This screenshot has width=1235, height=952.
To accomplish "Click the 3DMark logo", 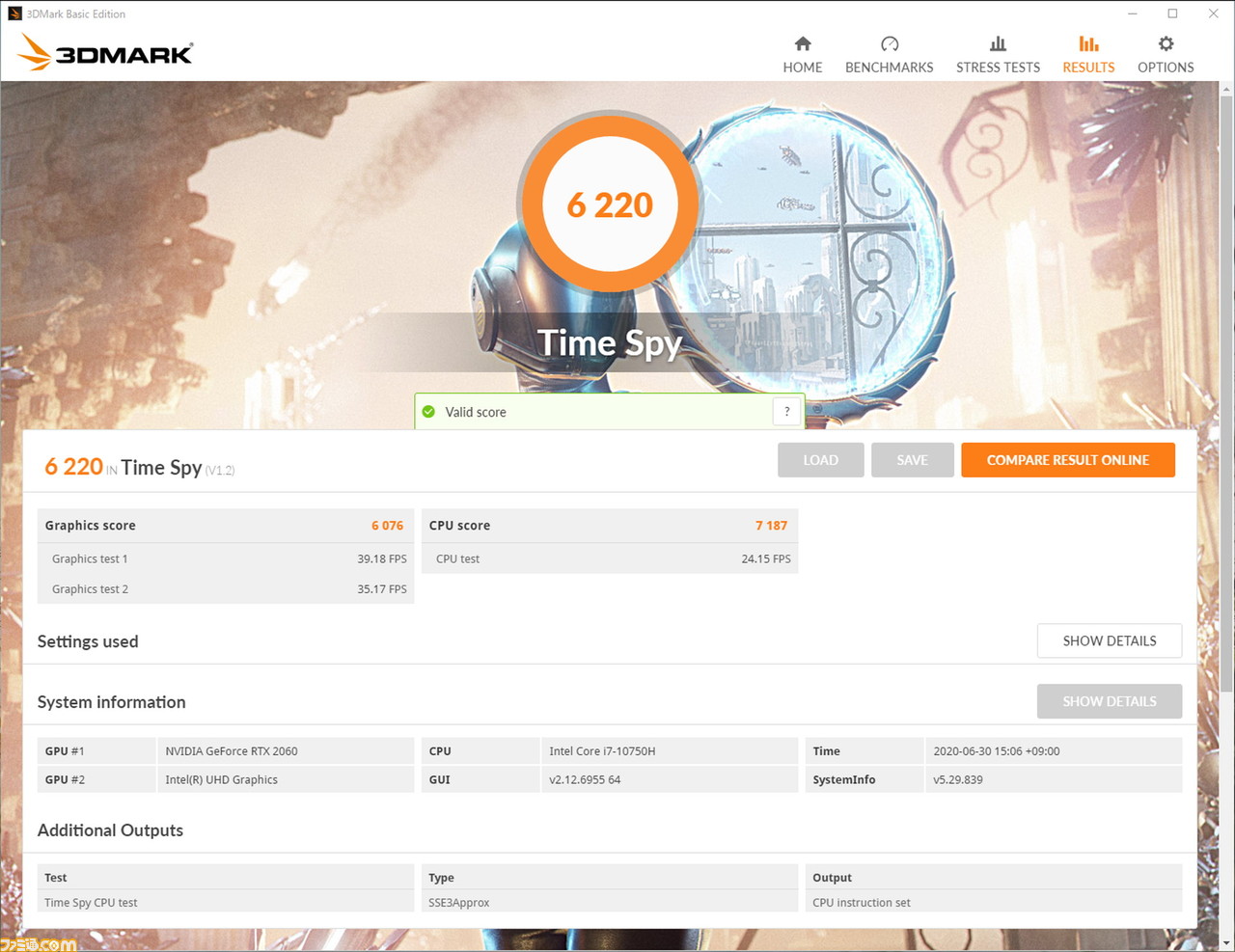I will pos(105,52).
